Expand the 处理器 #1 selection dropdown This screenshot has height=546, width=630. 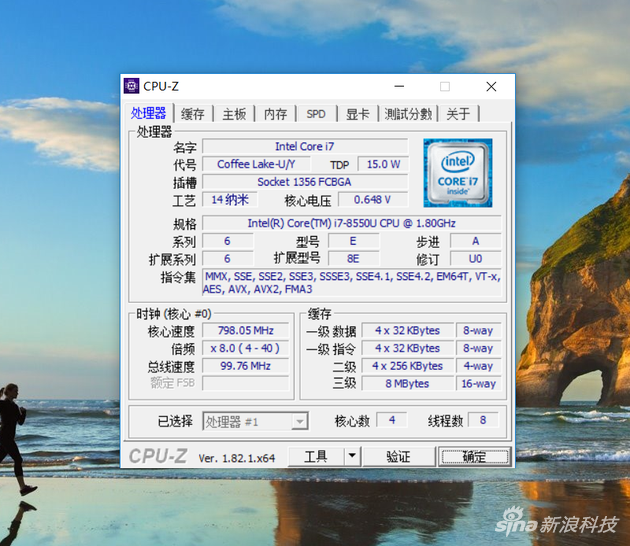(299, 421)
